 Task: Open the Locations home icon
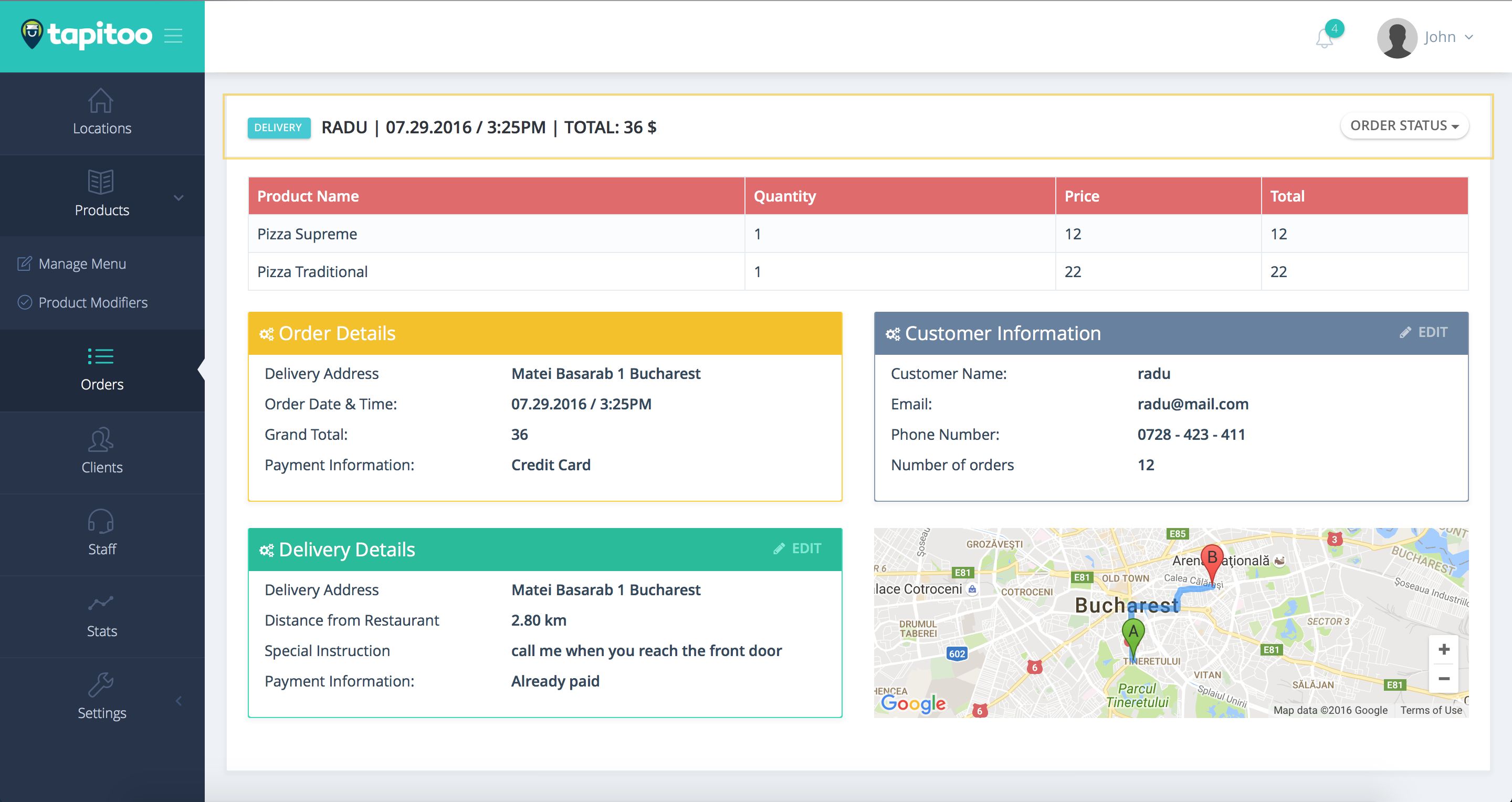(101, 101)
